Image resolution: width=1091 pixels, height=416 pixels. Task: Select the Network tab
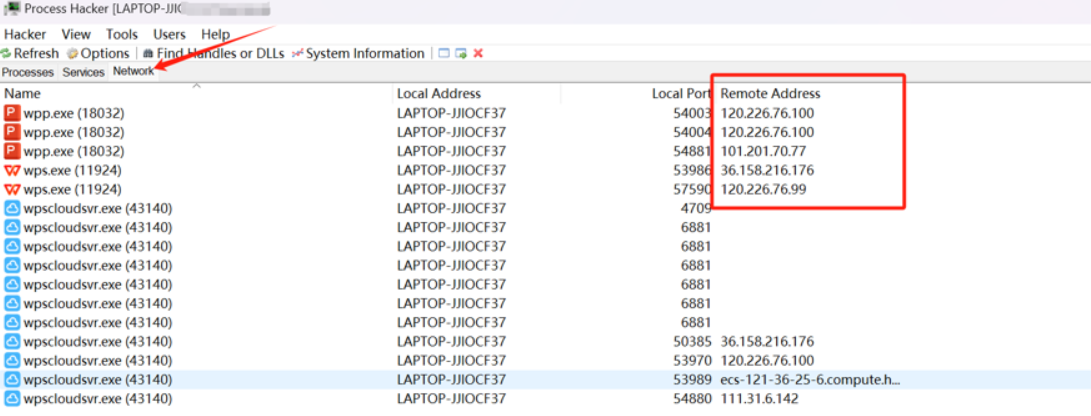click(134, 72)
